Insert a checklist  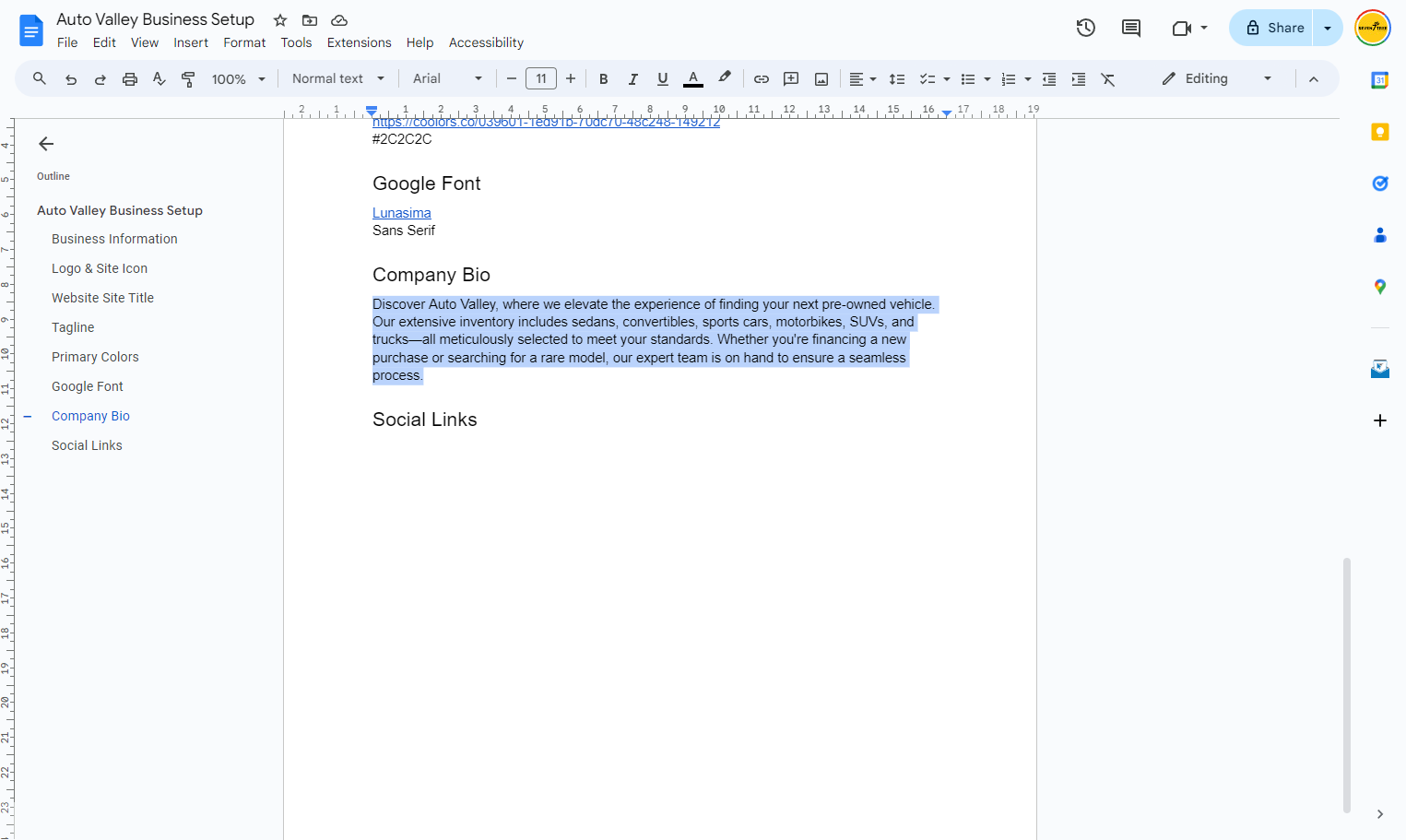927,79
